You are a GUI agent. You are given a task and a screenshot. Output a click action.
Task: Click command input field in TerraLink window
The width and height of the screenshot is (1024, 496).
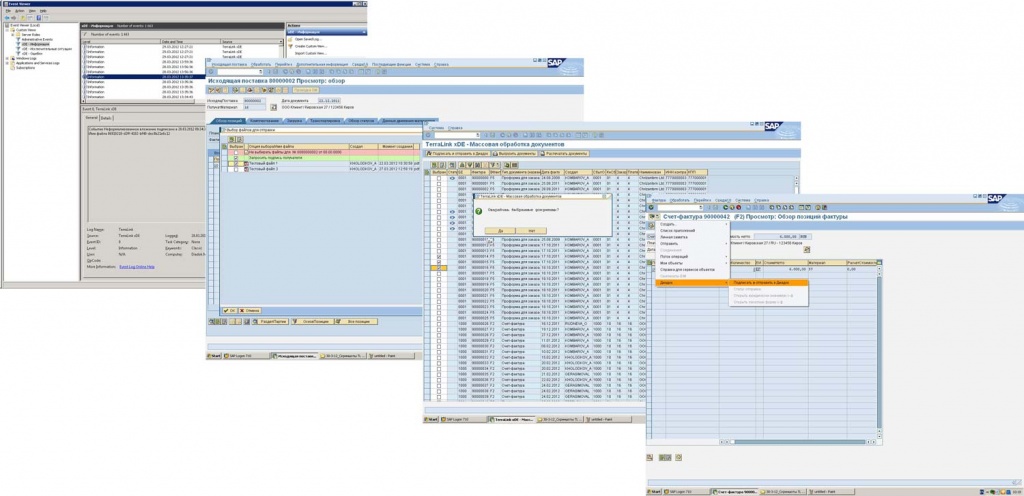coord(456,135)
